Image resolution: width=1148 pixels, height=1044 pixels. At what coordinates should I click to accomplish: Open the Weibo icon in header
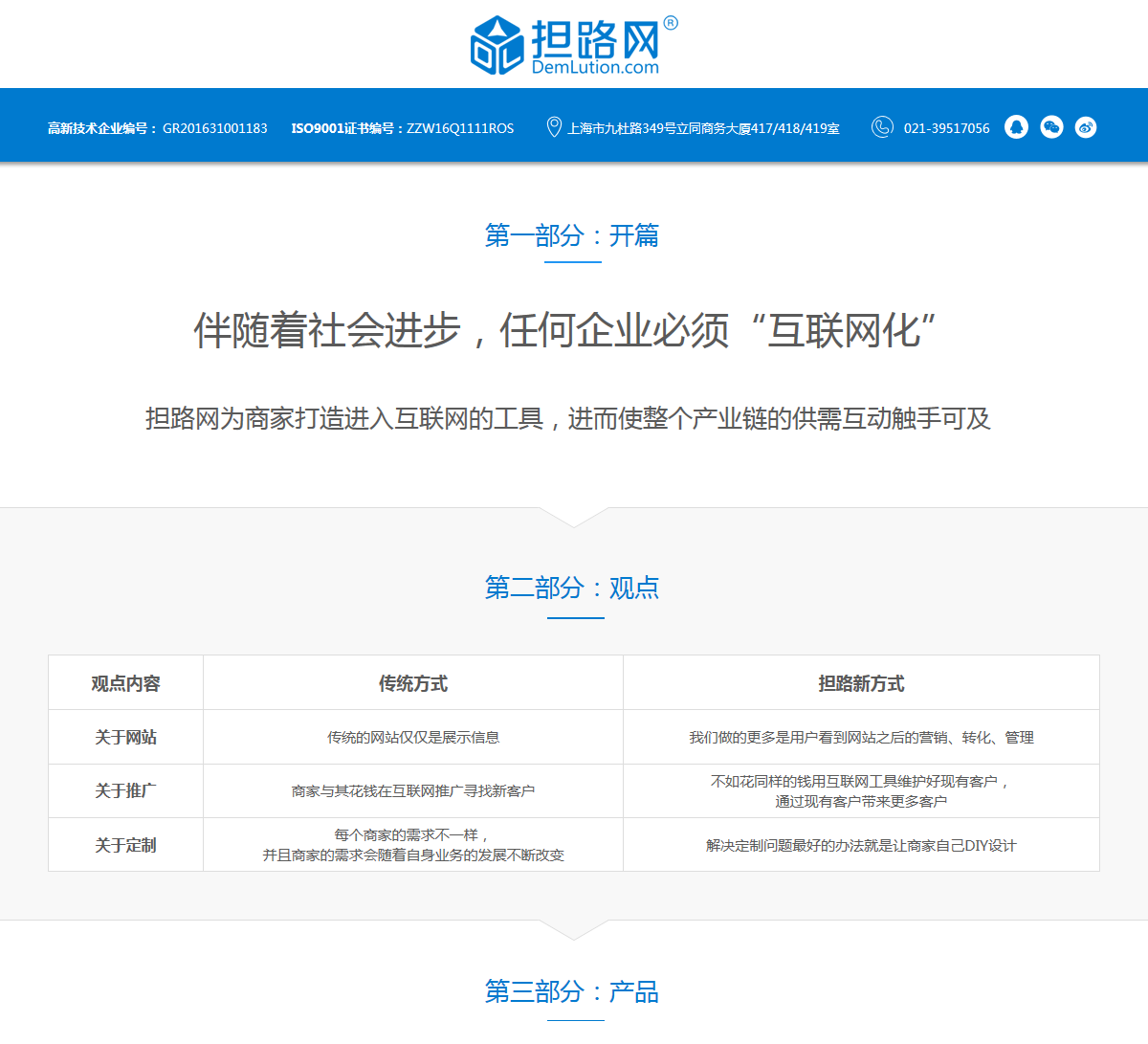(1086, 127)
